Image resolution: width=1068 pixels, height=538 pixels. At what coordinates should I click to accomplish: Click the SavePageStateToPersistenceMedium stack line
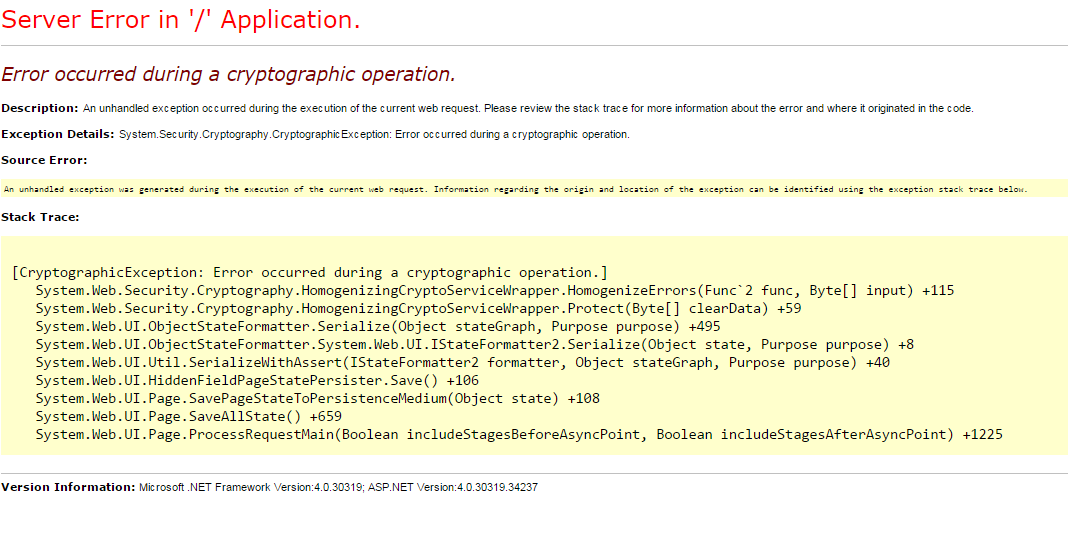[317, 398]
